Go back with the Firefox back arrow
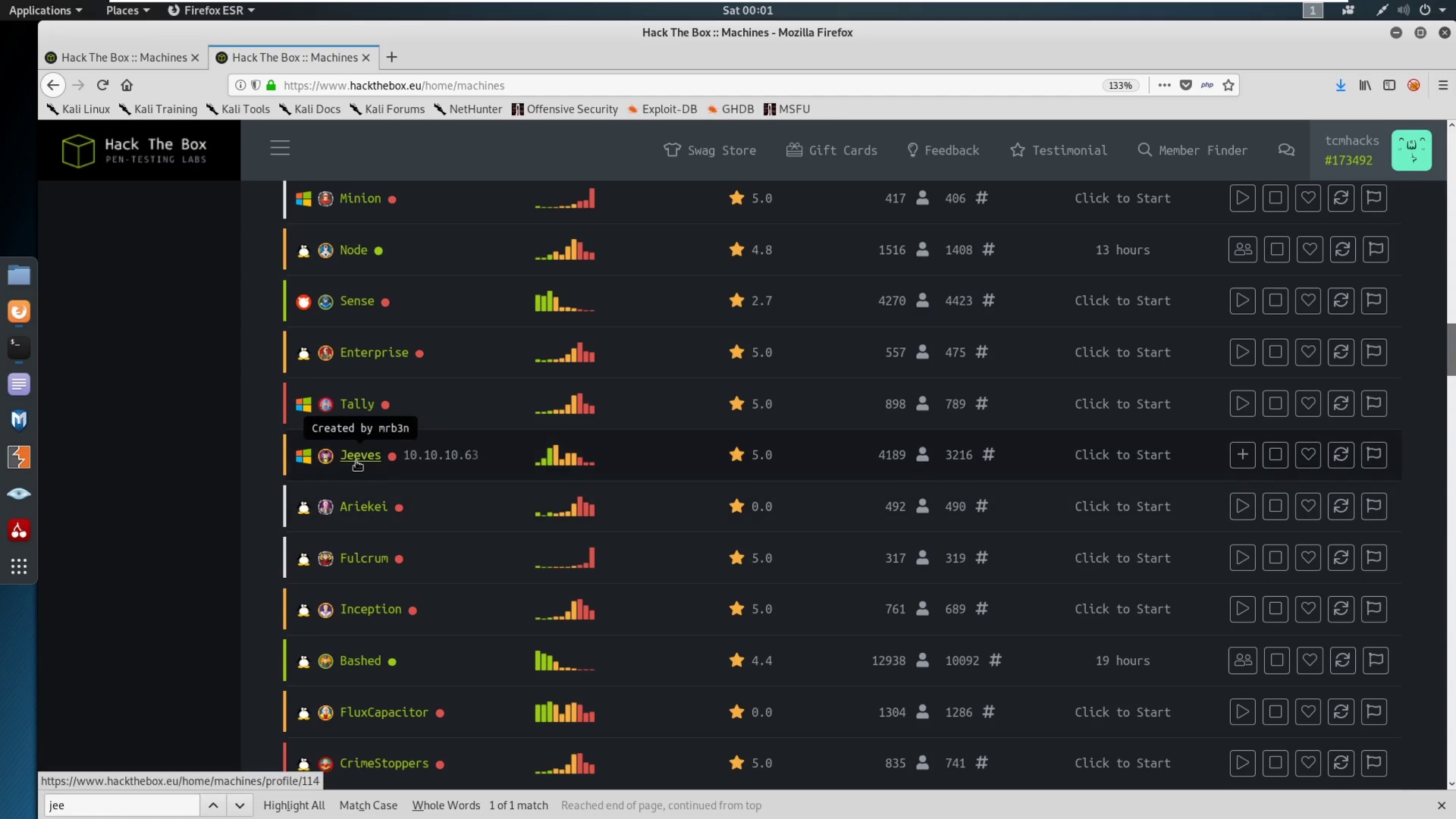The width and height of the screenshot is (1456, 819). 52,85
